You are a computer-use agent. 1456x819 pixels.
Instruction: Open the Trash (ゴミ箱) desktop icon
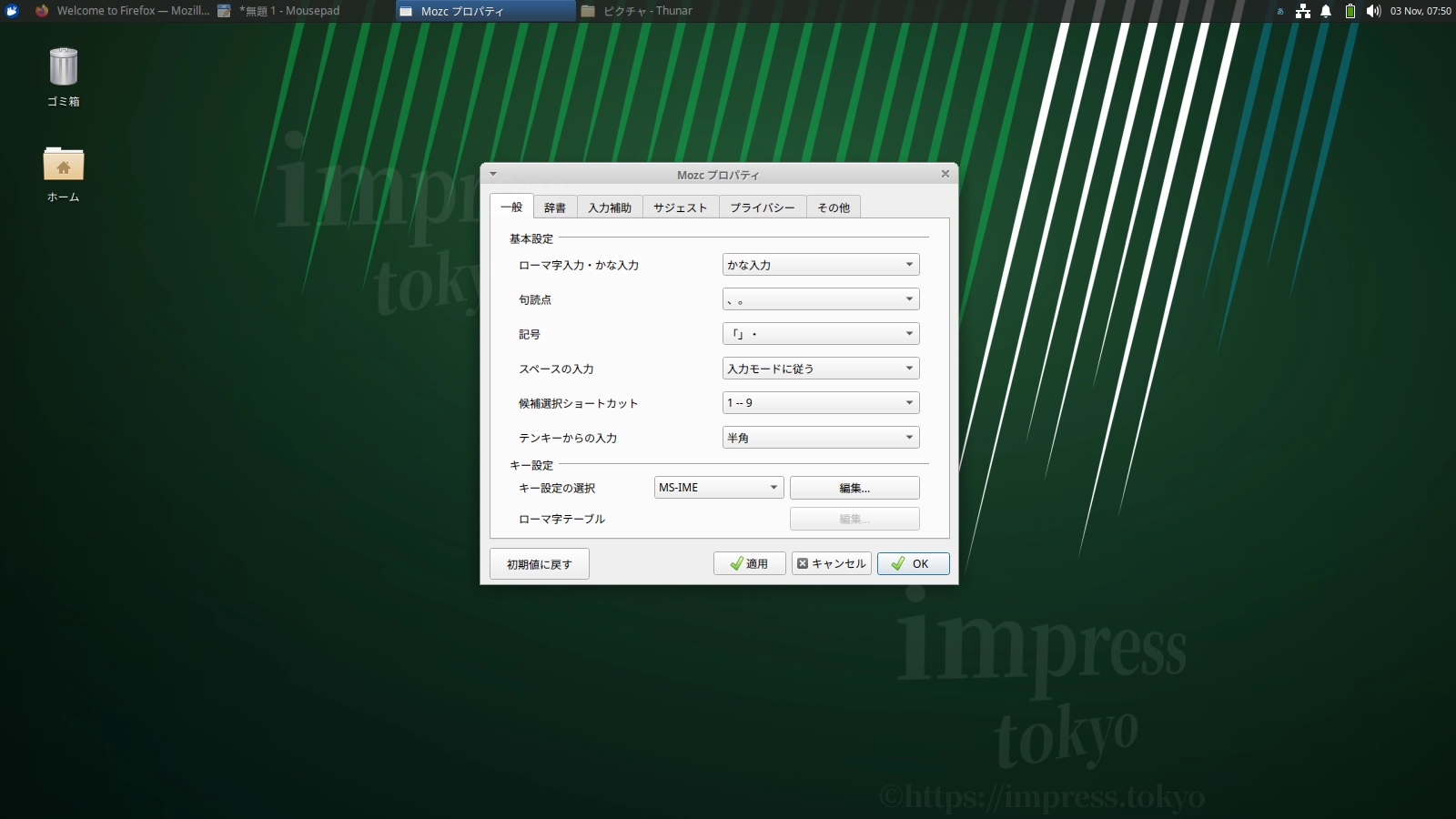pos(64,76)
